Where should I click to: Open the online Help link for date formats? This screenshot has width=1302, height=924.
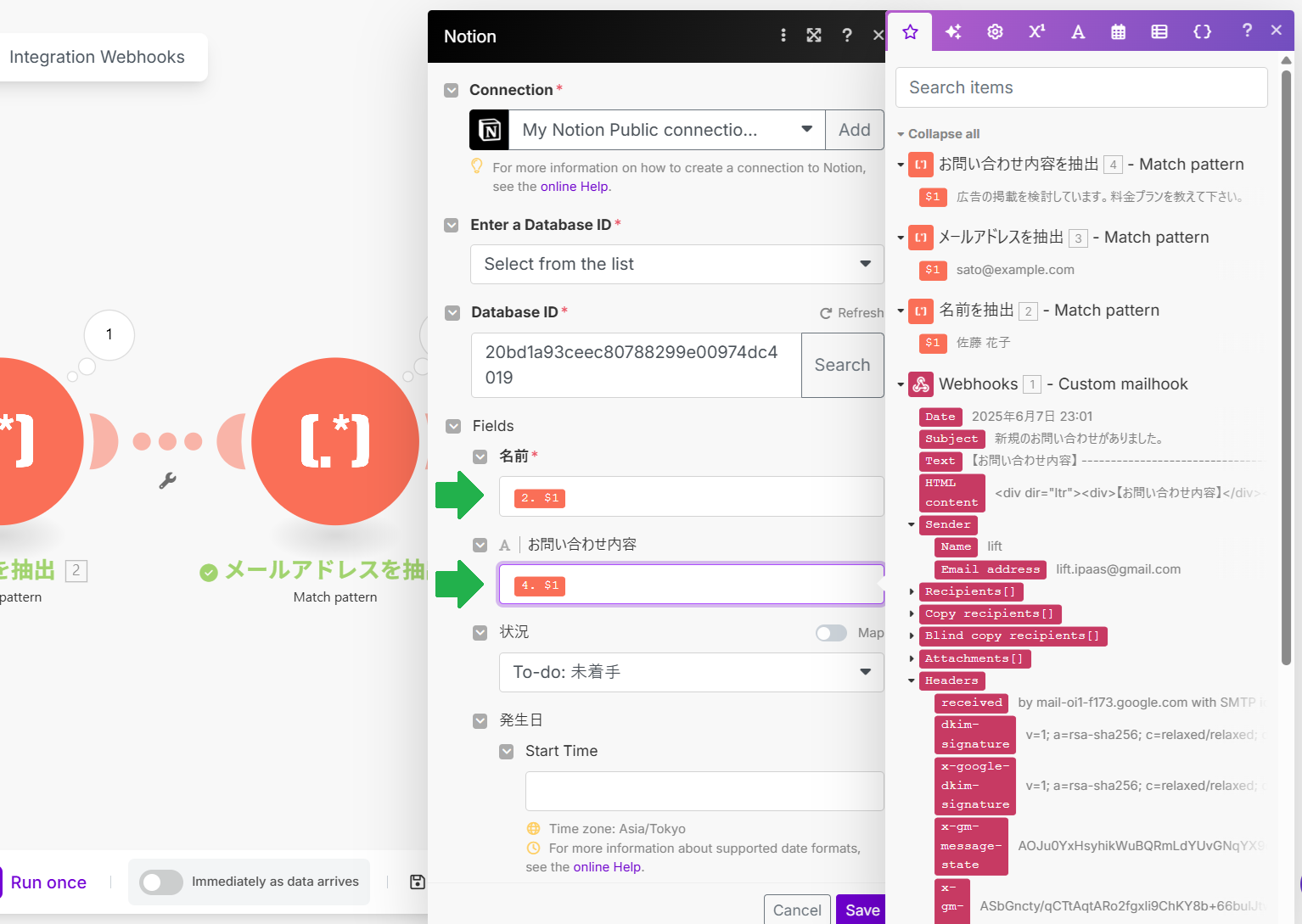point(609,867)
